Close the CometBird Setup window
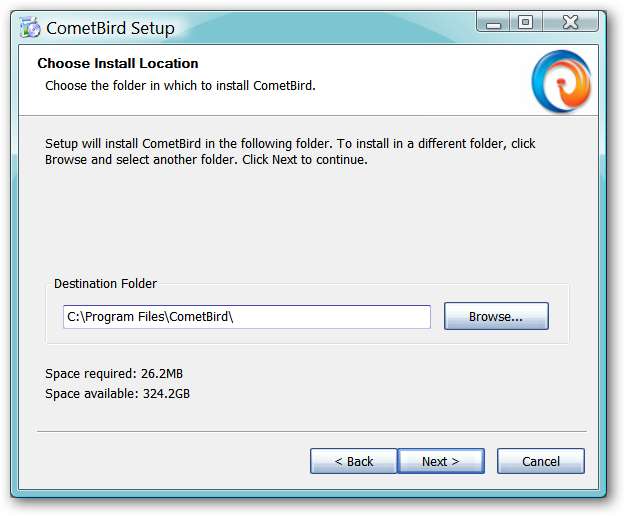 572,22
